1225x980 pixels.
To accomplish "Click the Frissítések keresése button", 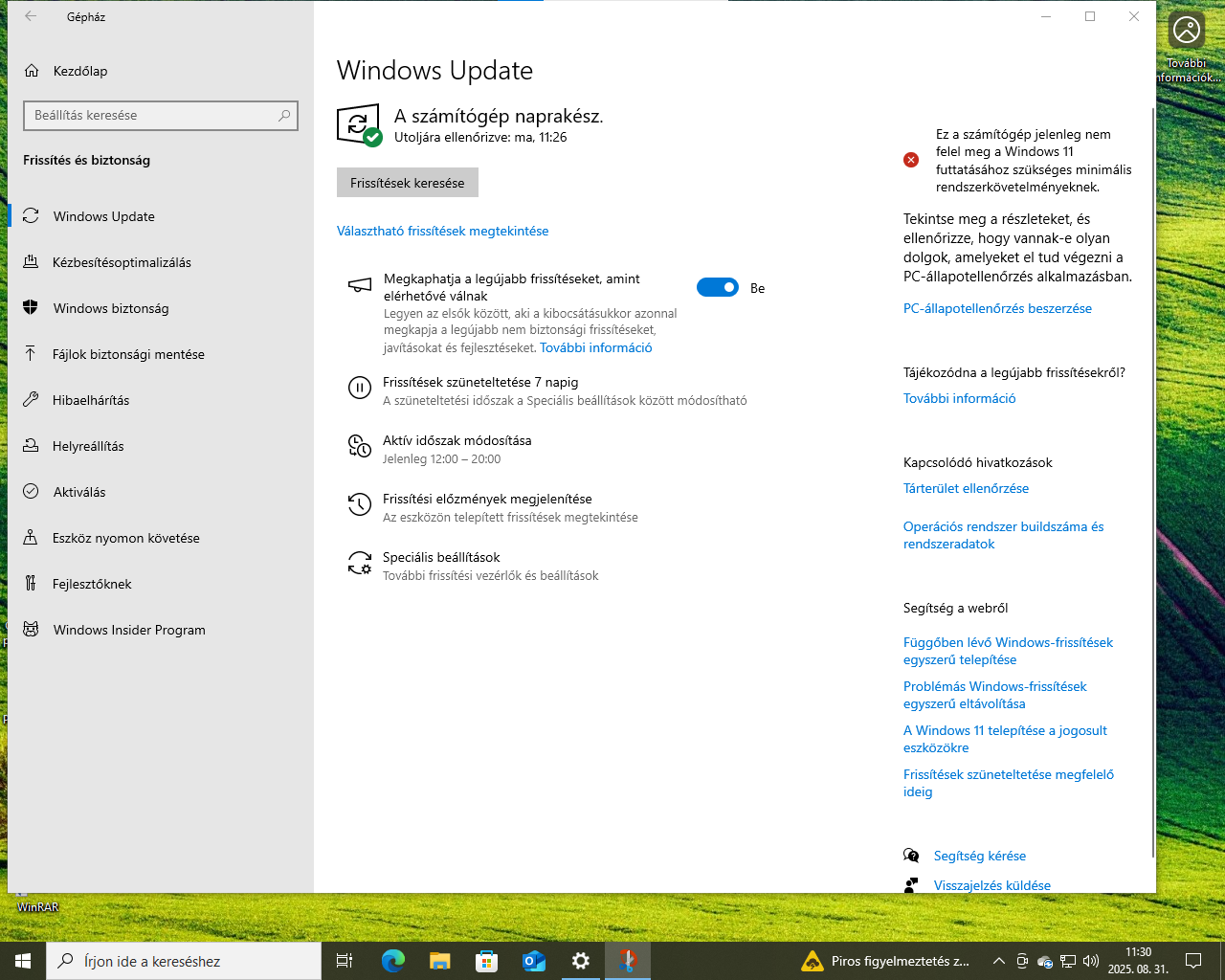I will click(x=408, y=183).
